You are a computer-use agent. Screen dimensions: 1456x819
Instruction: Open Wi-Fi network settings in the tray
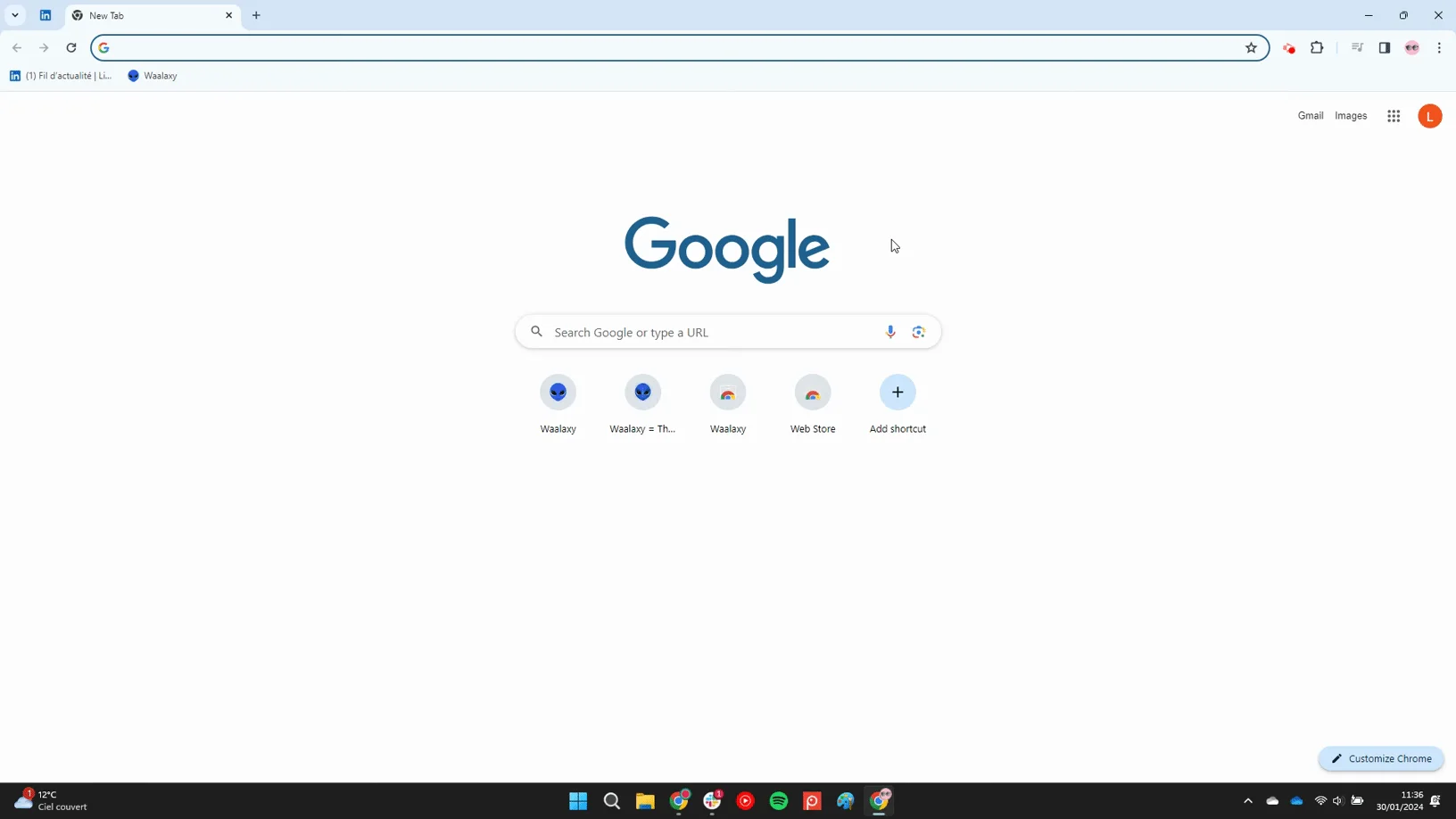click(1321, 801)
